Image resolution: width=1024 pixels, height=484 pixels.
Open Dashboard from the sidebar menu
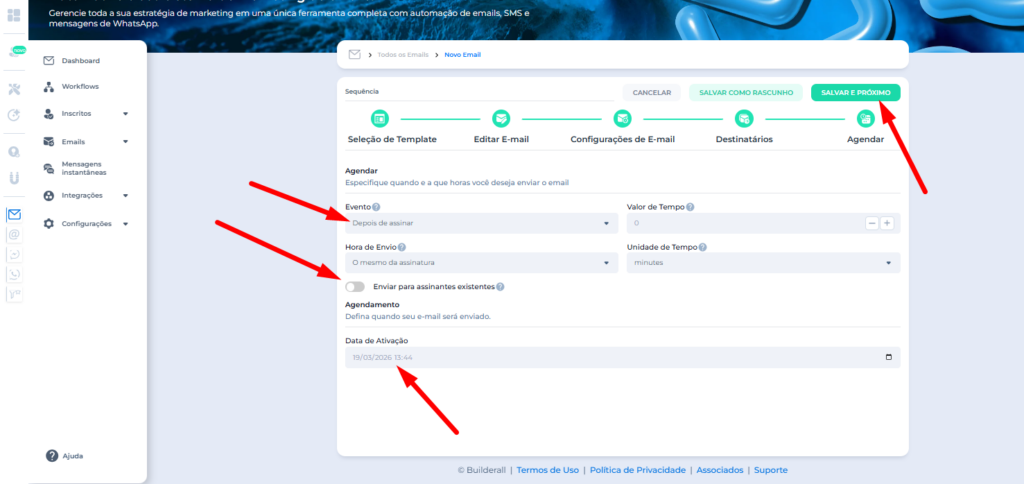point(80,61)
